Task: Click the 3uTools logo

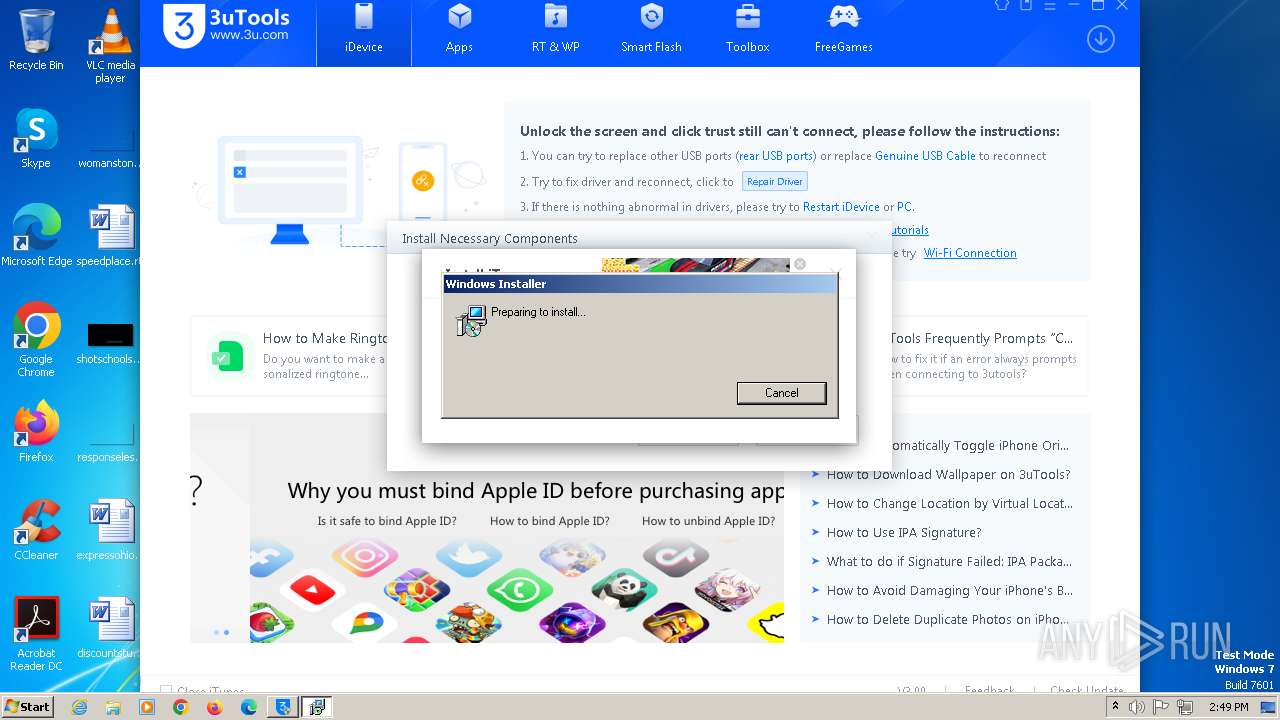Action: 227,25
